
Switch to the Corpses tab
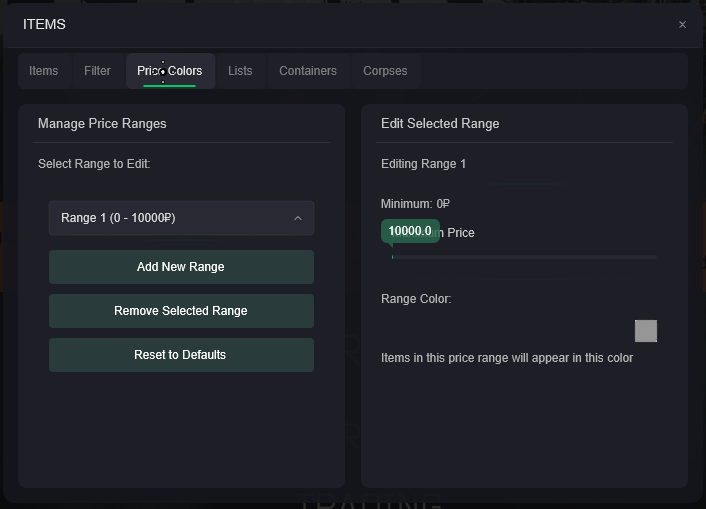tap(385, 71)
